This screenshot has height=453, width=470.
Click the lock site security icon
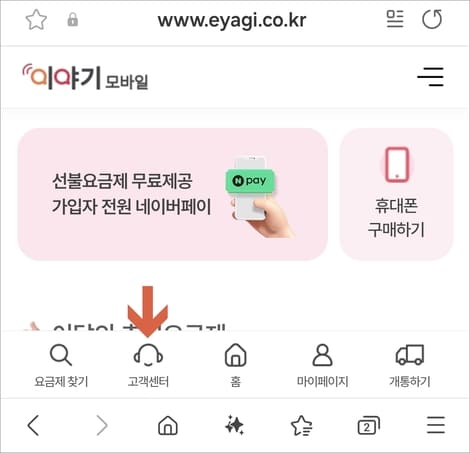pyautogui.click(x=73, y=20)
